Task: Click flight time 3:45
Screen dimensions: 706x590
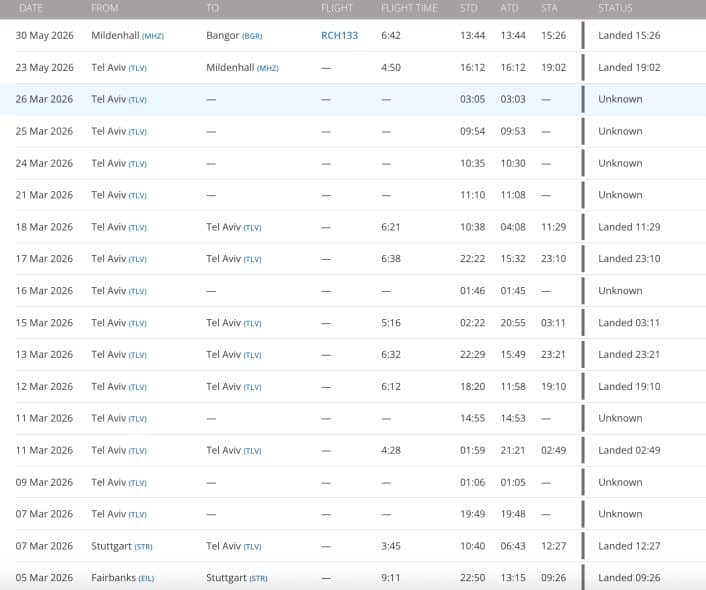Action: (x=390, y=546)
